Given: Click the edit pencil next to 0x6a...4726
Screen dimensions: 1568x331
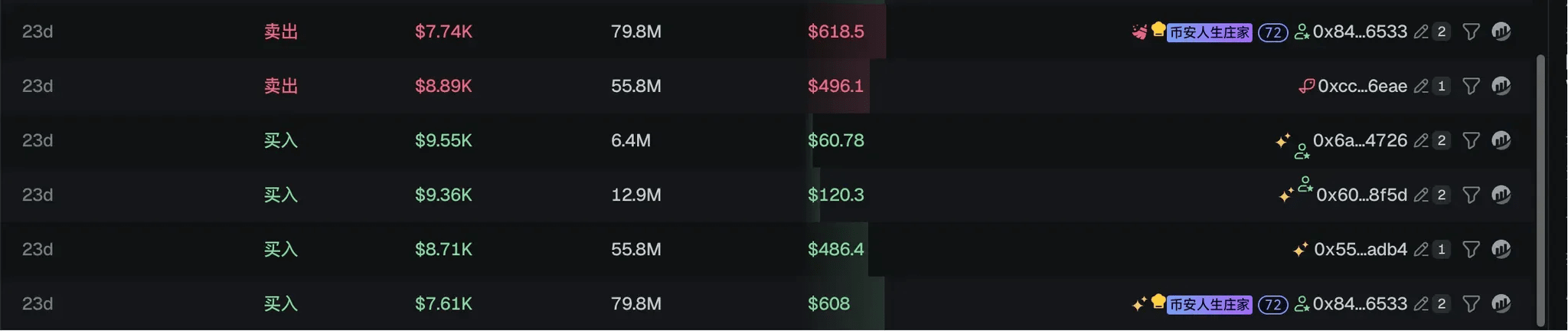Looking at the screenshot, I should 1421,140.
